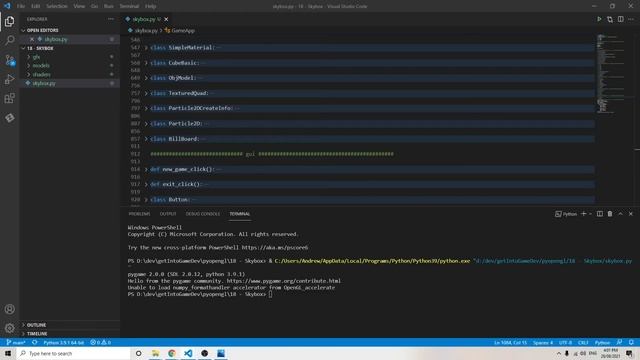Select Python interpreter in status bar
640x360 pixels.
63,342
